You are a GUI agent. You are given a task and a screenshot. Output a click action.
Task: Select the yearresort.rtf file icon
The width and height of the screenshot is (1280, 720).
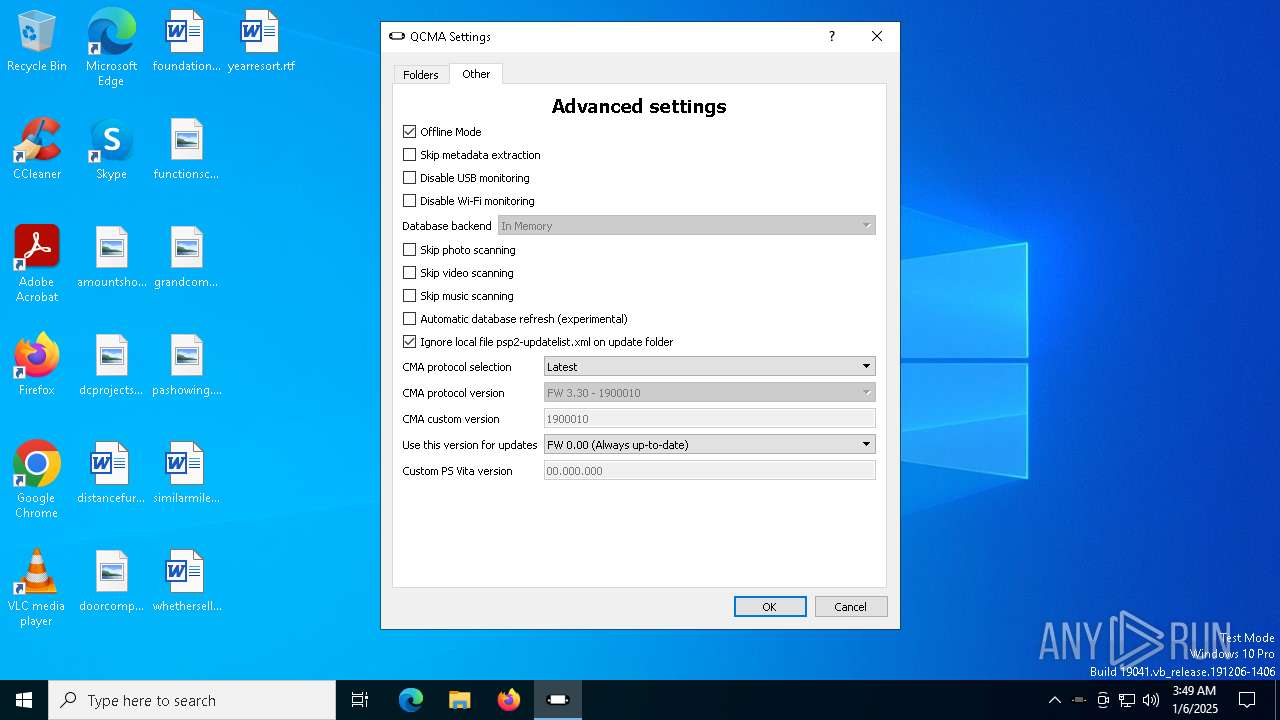coord(261,41)
